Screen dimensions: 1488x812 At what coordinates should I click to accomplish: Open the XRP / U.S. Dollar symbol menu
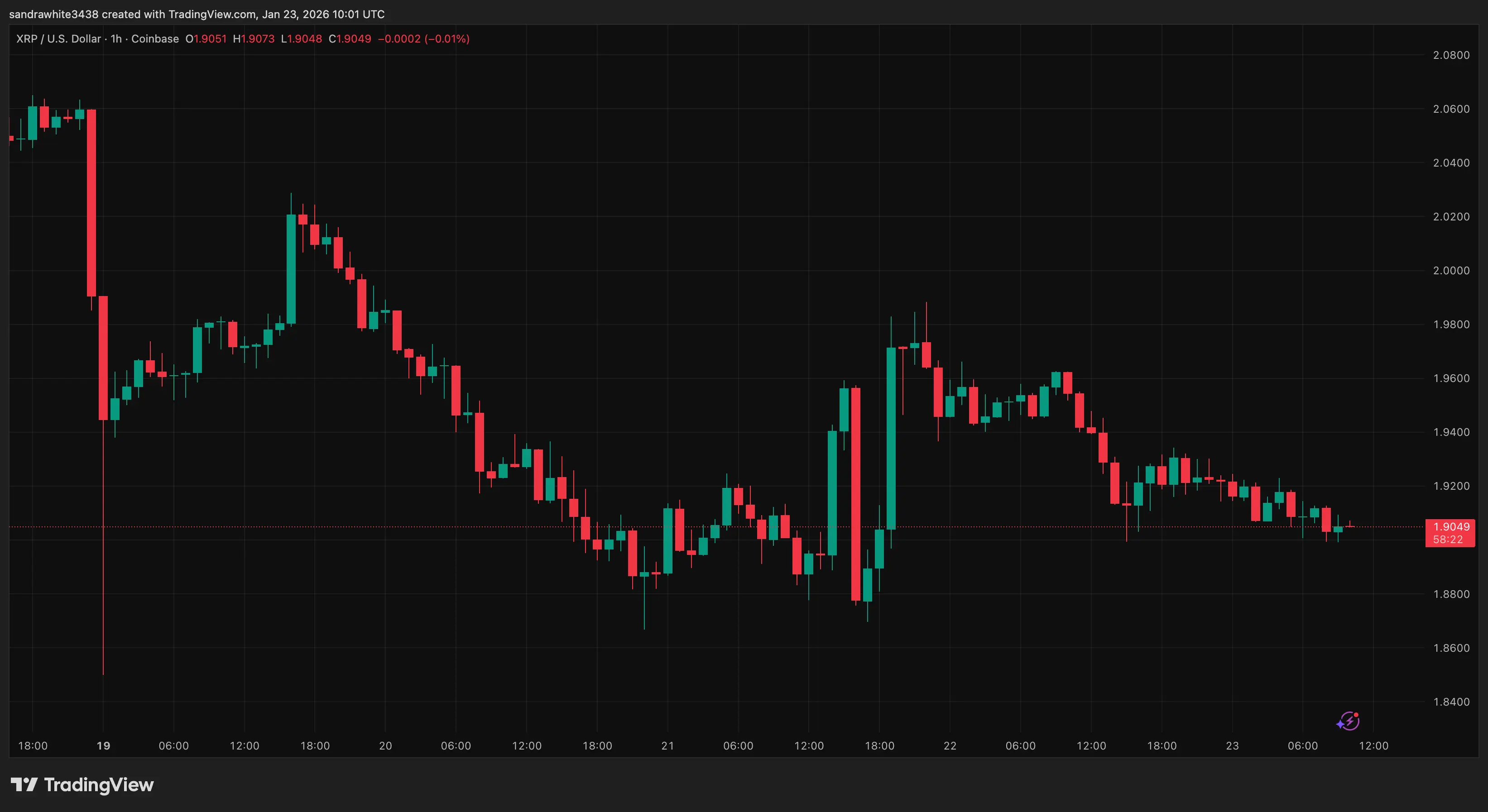pos(58,38)
